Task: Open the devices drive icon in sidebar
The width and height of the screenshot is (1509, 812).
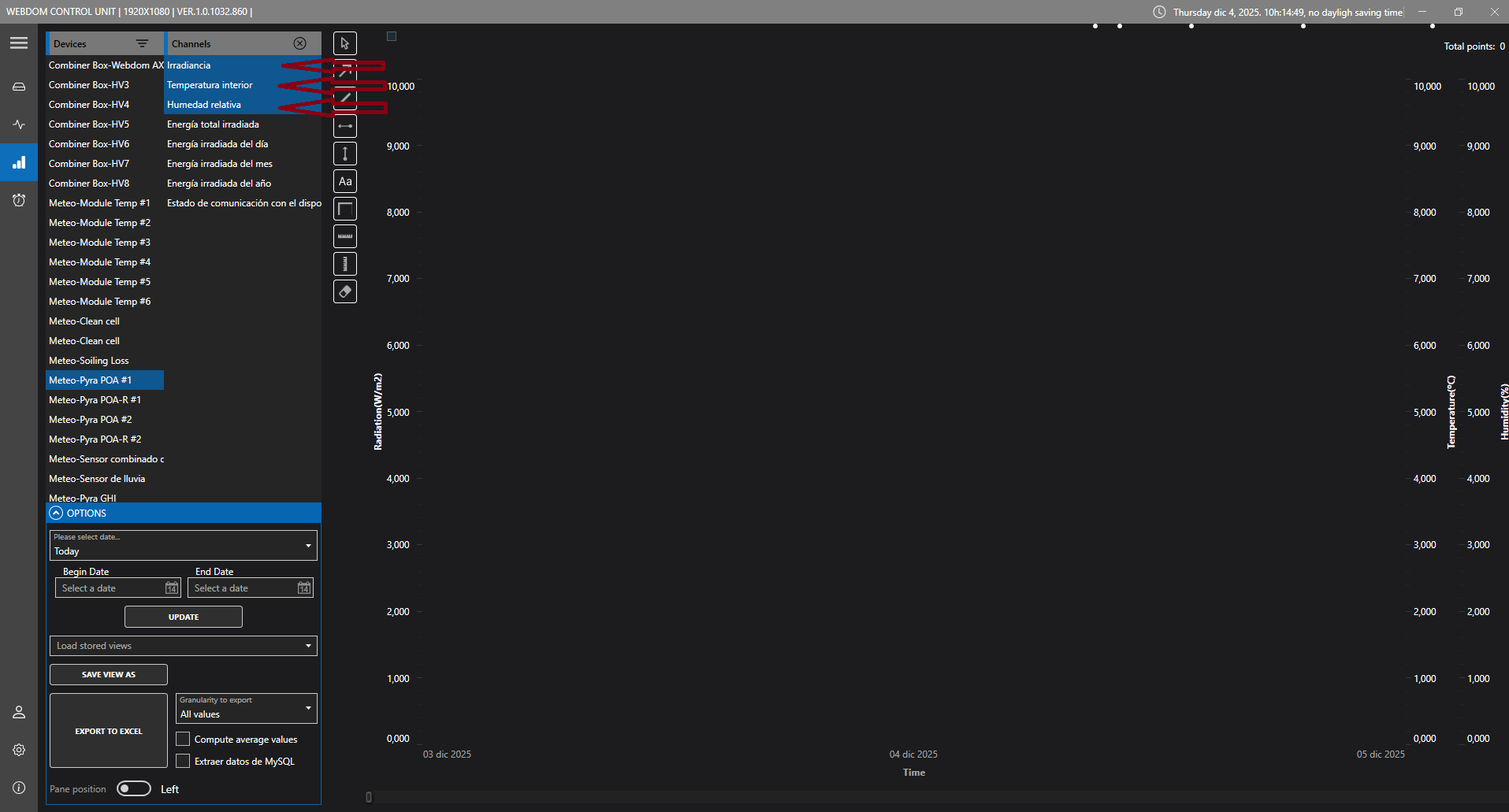Action: pos(19,86)
